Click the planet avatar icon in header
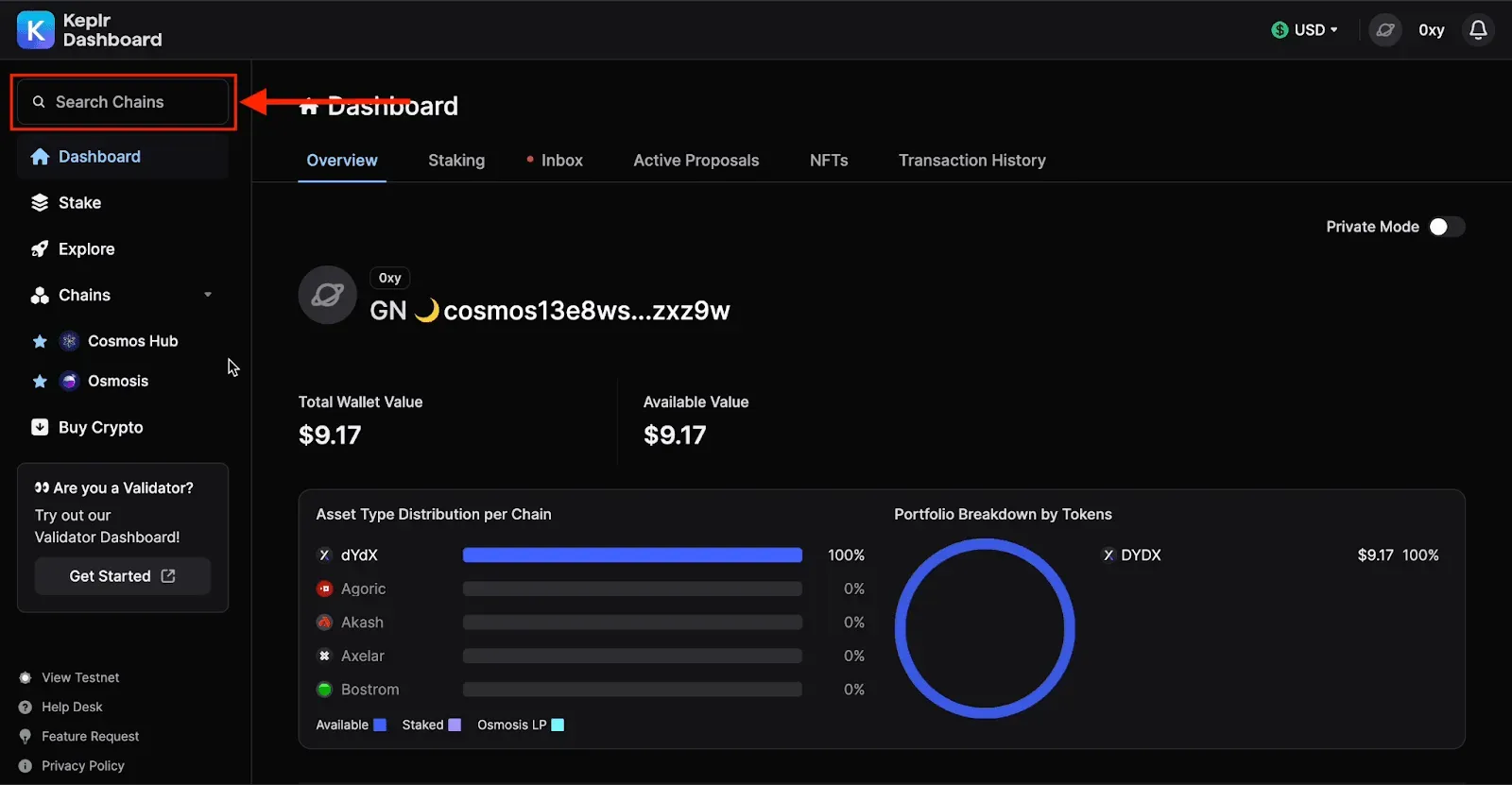Screen dimensions: 1512x785 [1385, 30]
